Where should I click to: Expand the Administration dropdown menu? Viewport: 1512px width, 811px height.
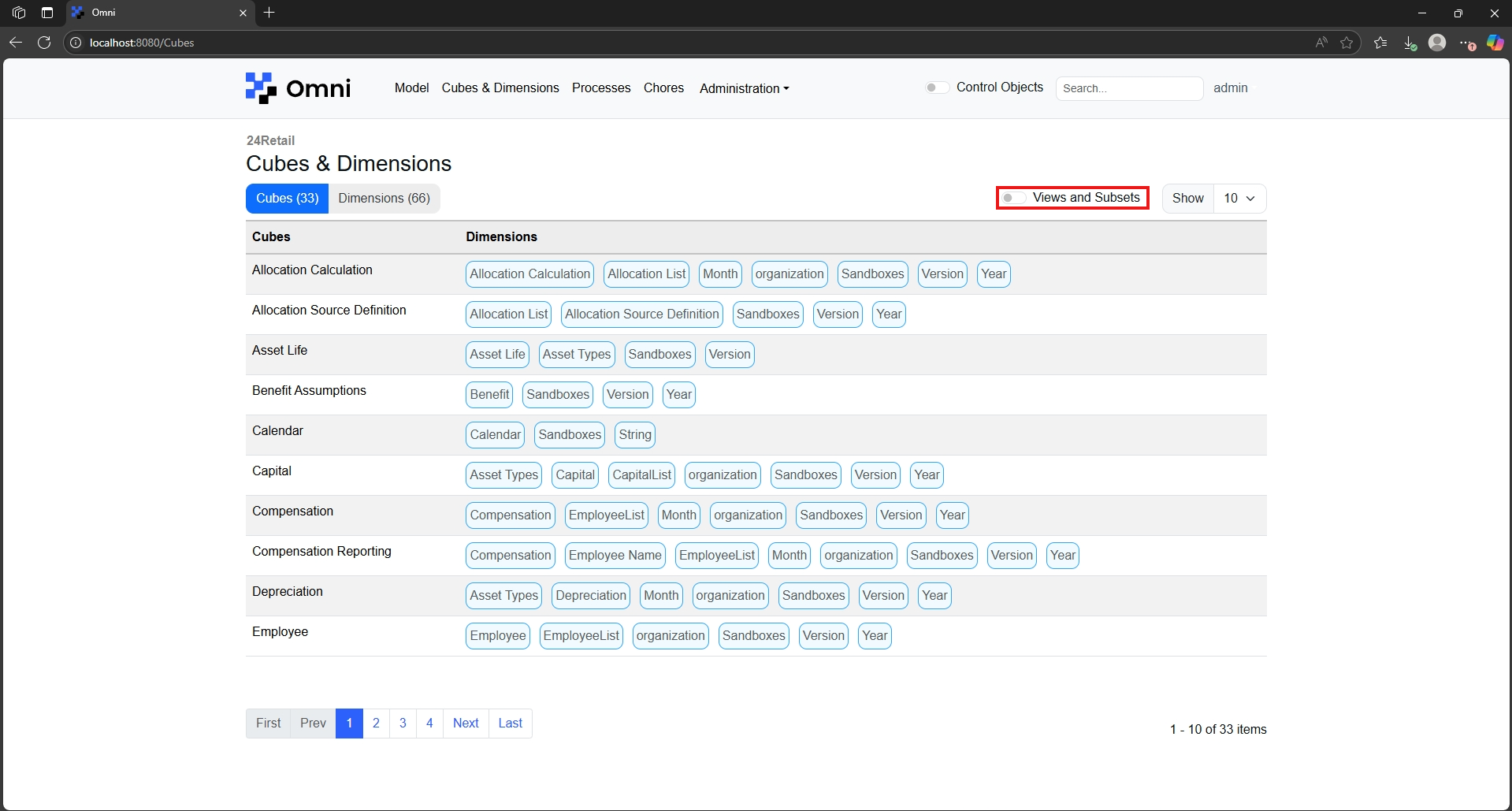coord(744,88)
